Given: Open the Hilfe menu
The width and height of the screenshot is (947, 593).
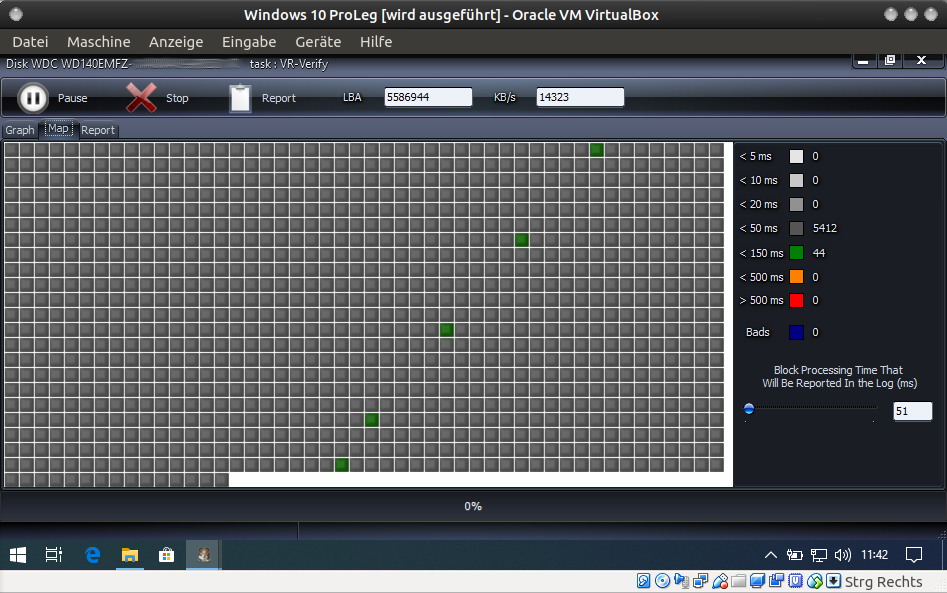Looking at the screenshot, I should [376, 42].
